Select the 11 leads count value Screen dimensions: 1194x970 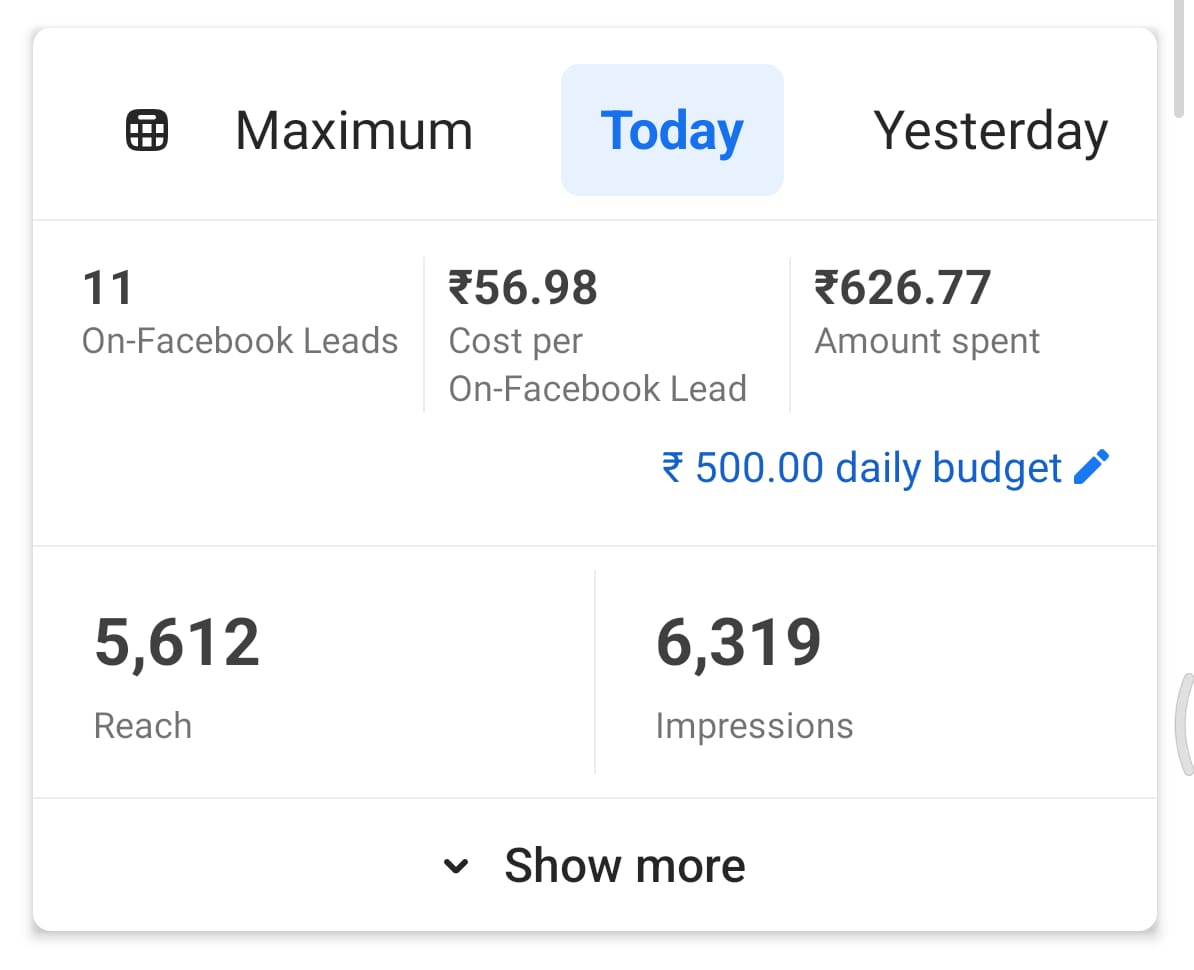(107, 289)
